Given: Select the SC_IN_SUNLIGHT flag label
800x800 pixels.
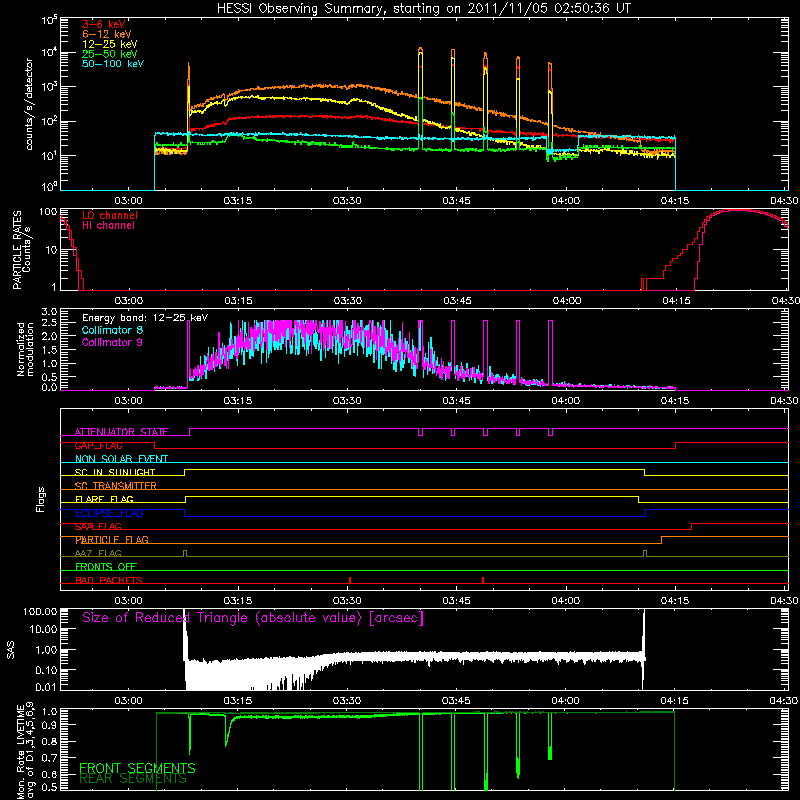Looking at the screenshot, I should 115,472.
